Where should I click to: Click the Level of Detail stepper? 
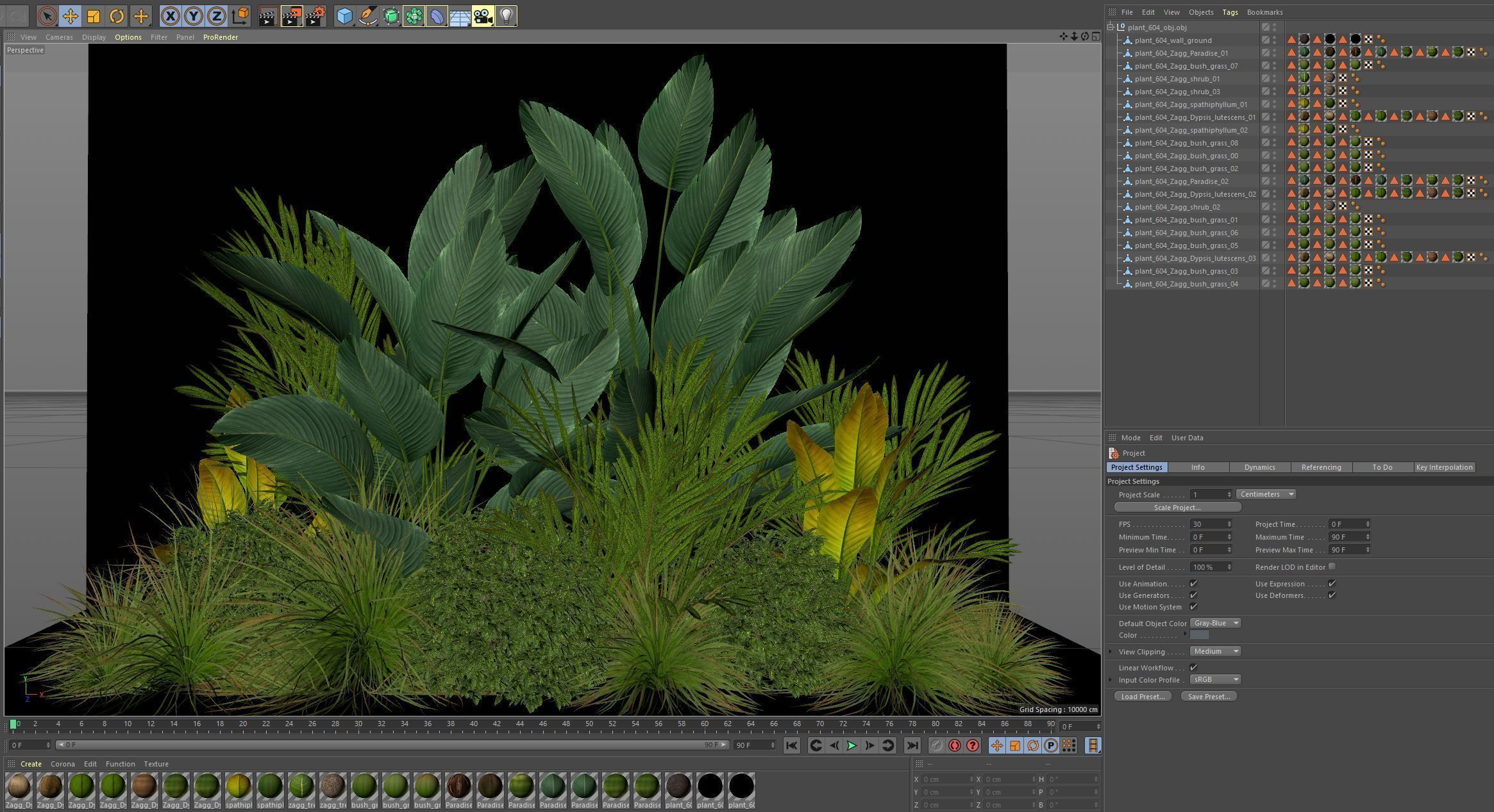[x=1229, y=567]
